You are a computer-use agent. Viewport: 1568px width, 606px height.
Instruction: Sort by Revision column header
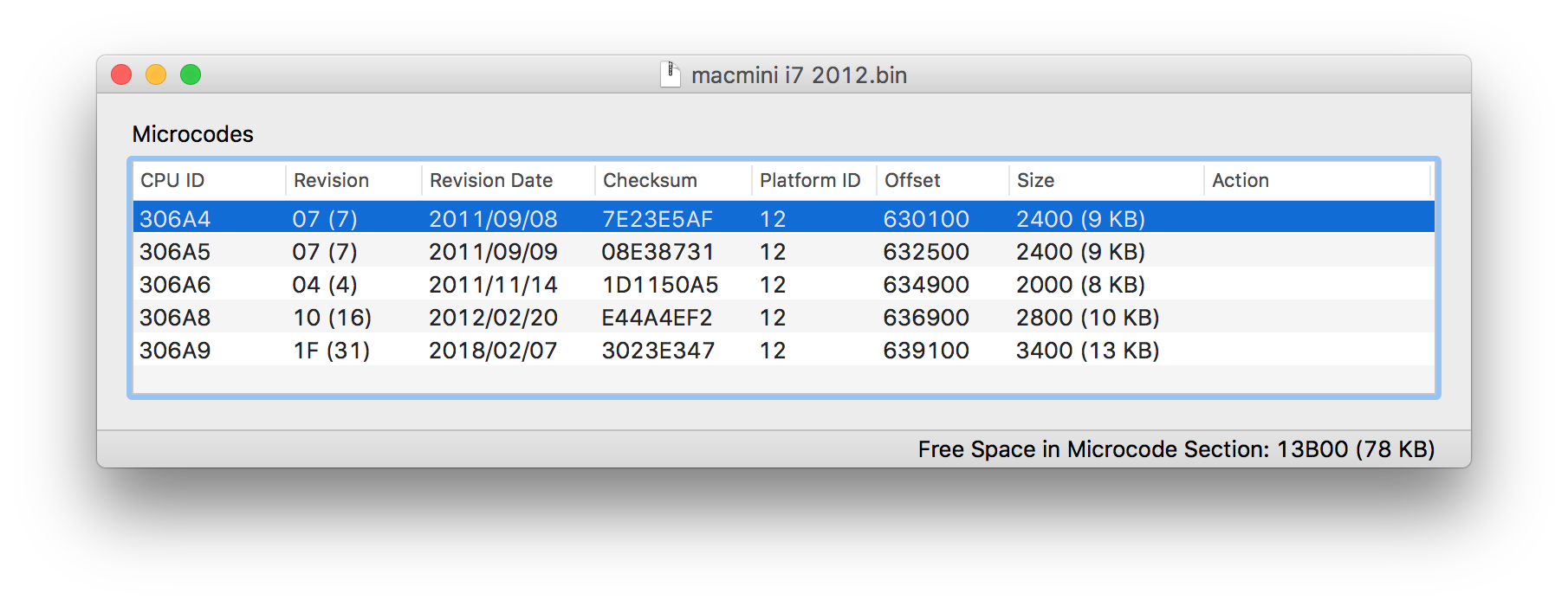(x=353, y=180)
